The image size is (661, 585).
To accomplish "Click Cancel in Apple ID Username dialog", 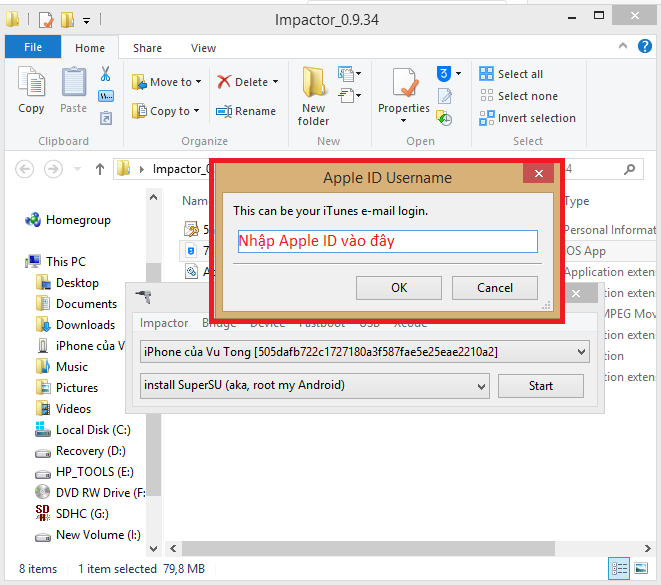I will click(494, 288).
